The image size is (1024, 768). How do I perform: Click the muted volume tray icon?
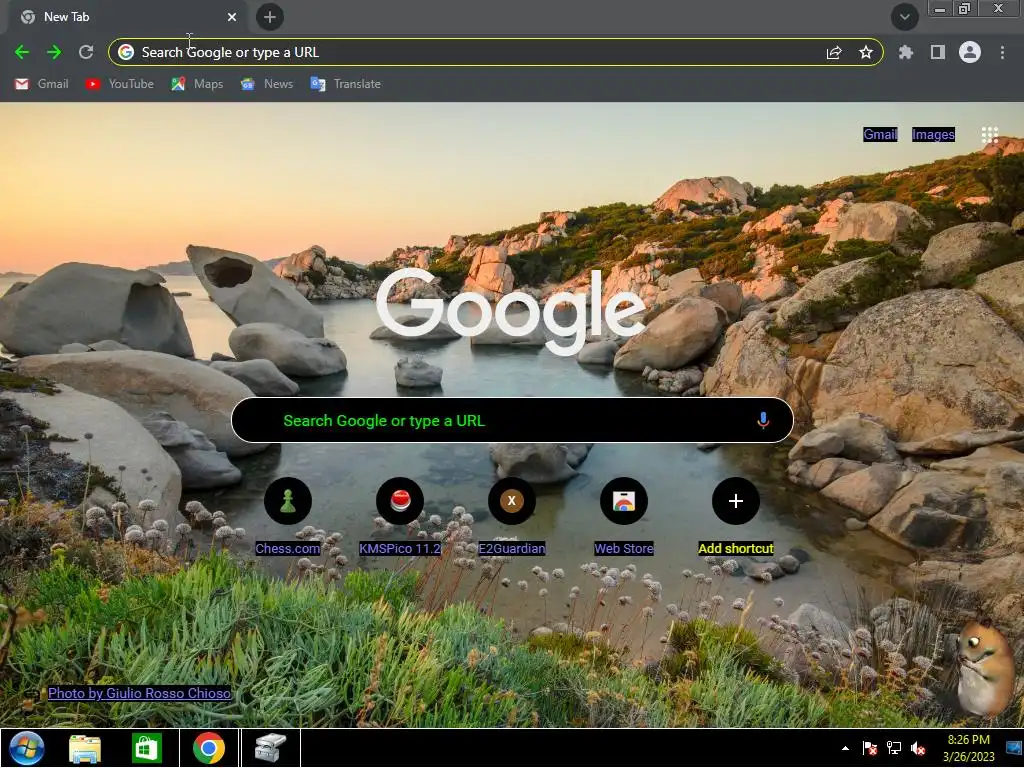point(918,748)
